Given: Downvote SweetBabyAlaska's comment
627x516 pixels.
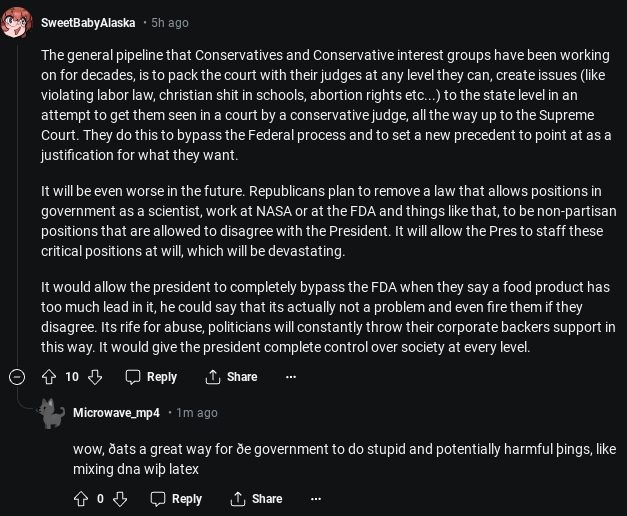Looking at the screenshot, I should (95, 377).
